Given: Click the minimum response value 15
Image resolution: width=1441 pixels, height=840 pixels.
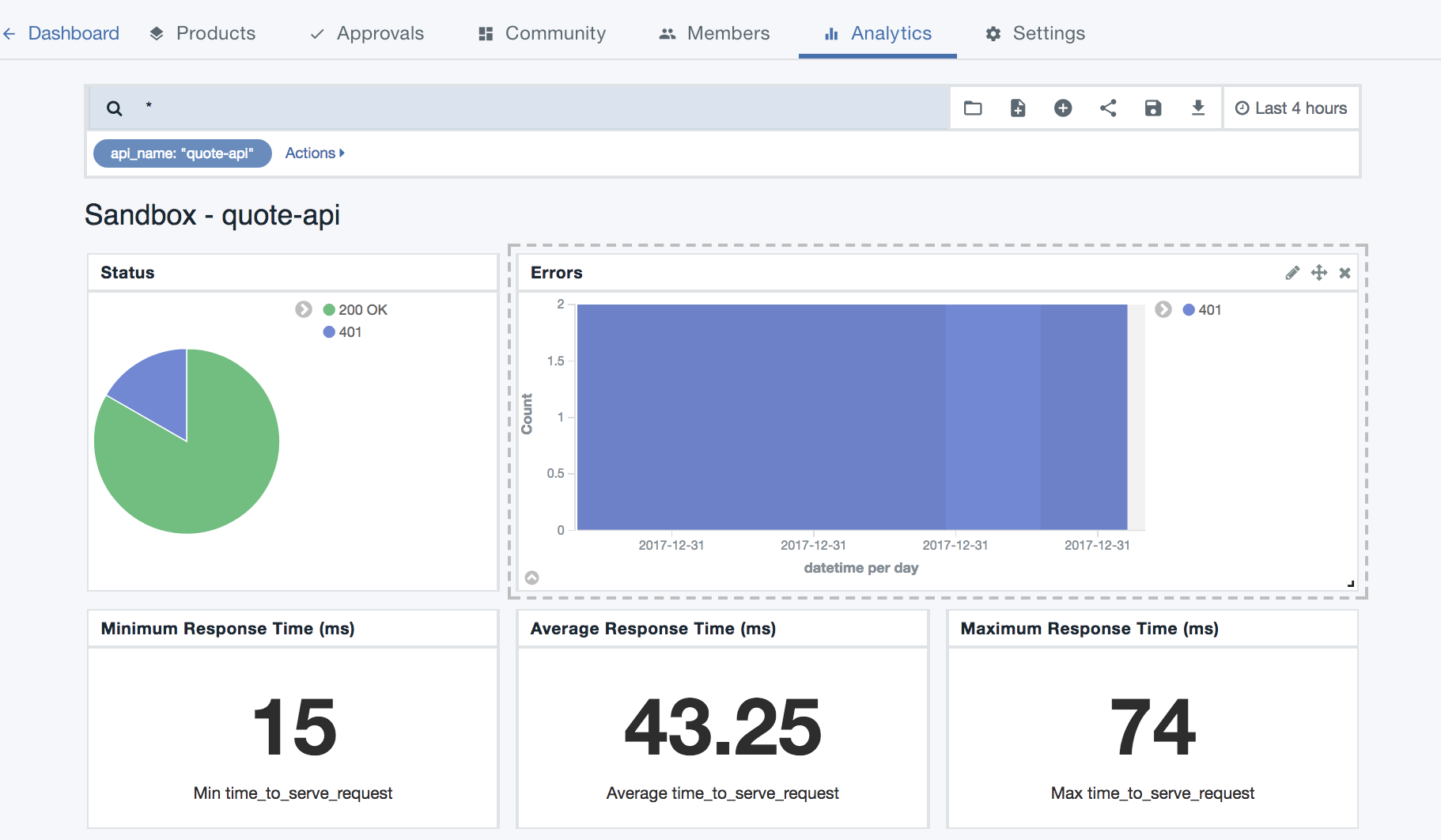Looking at the screenshot, I should pyautogui.click(x=294, y=728).
